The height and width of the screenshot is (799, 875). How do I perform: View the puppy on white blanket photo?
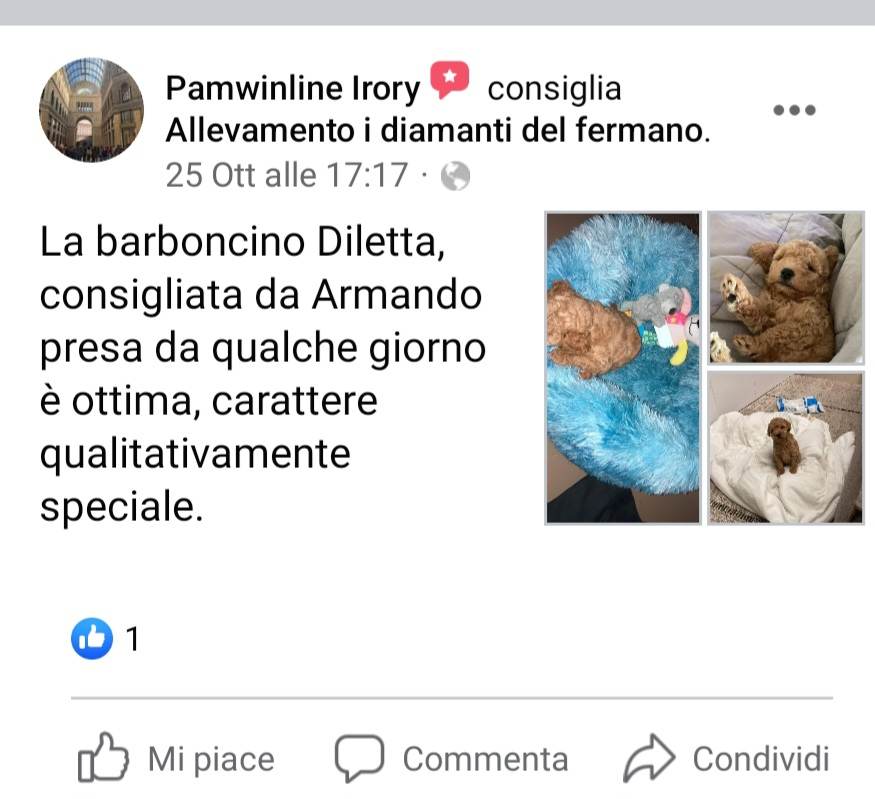[786, 448]
